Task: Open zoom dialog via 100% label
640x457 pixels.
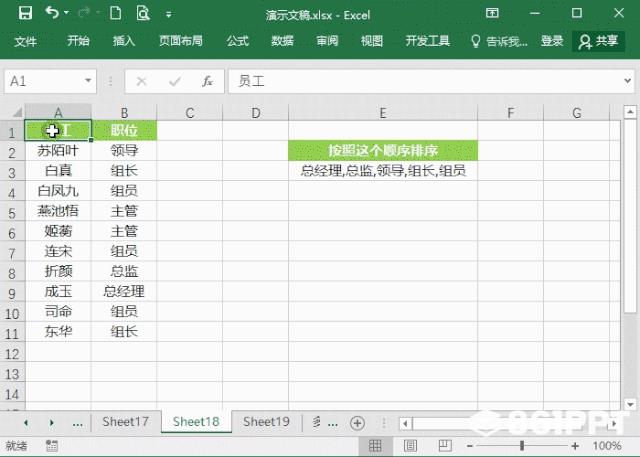Action: [x=607, y=446]
